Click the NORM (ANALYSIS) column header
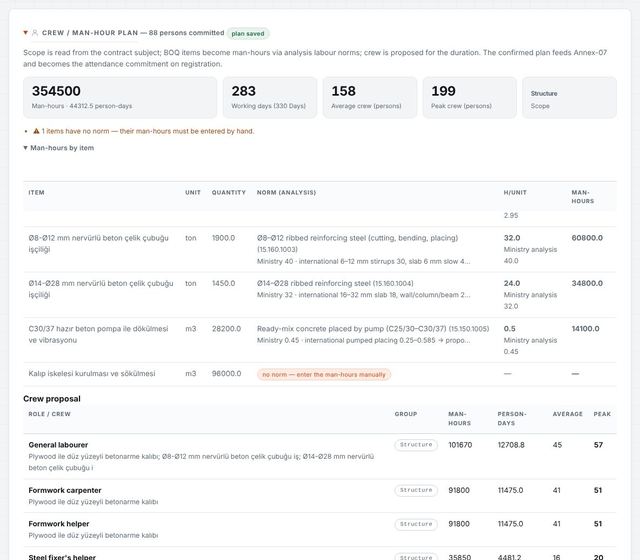The height and width of the screenshot is (560, 640). point(286,192)
